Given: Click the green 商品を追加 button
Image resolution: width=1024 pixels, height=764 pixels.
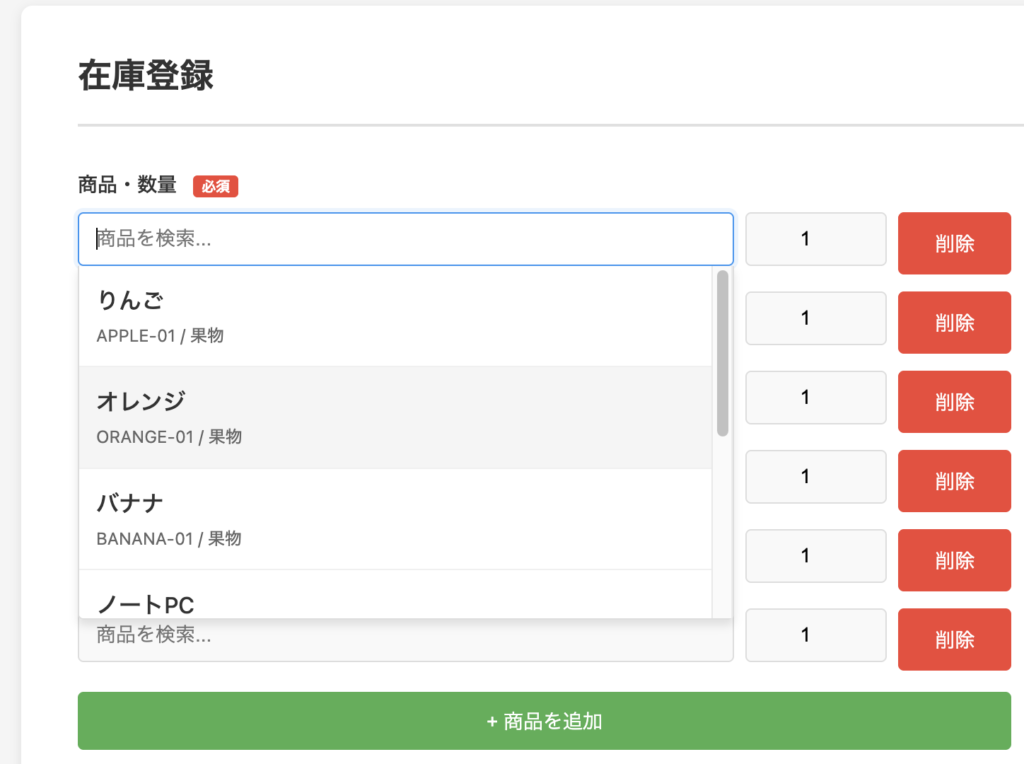Looking at the screenshot, I should point(544,721).
